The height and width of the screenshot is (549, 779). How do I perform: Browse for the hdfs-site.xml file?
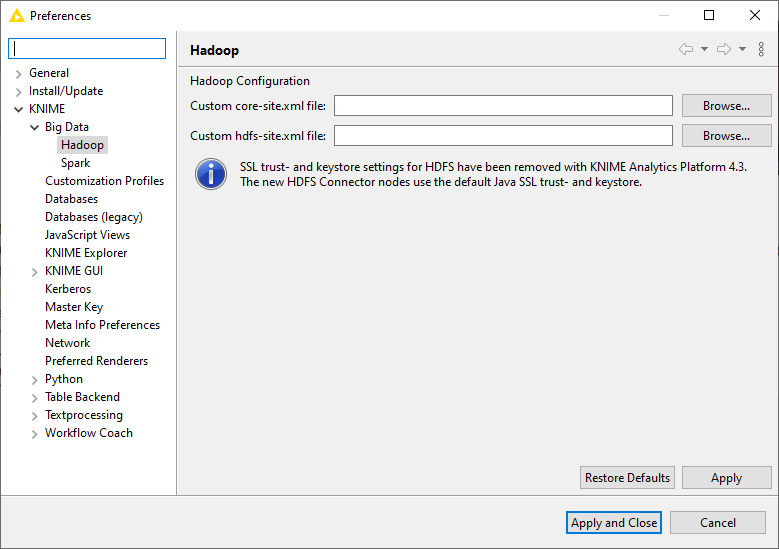726,136
